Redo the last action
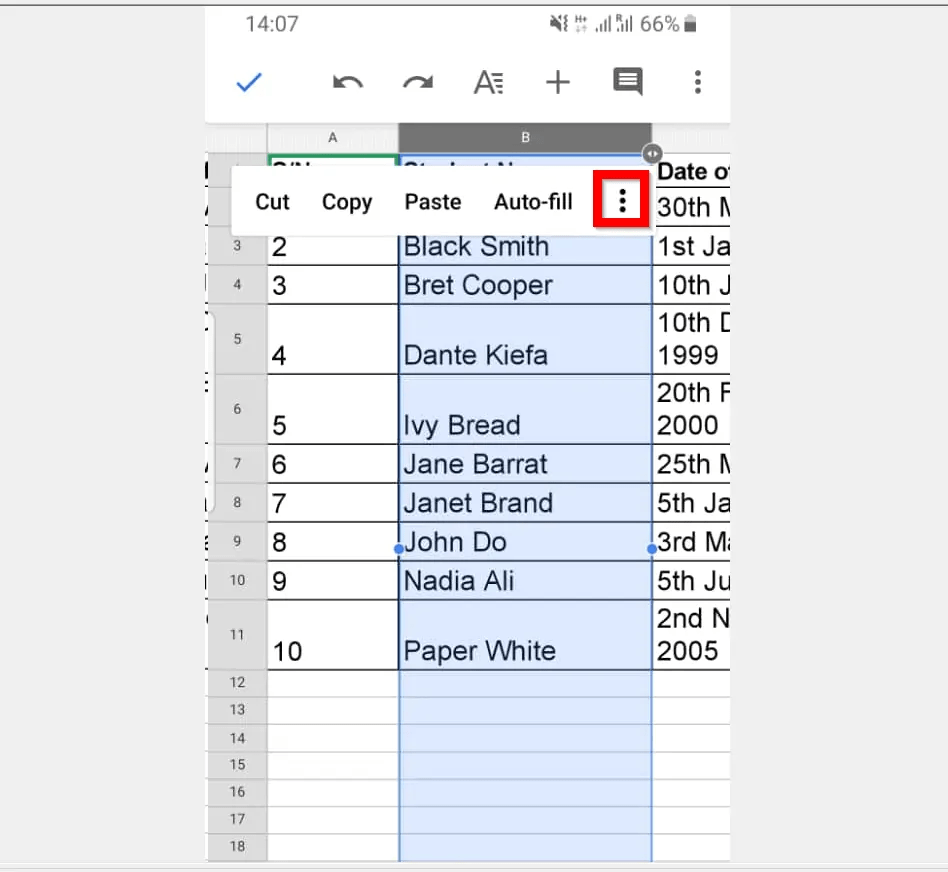The width and height of the screenshot is (948, 872). click(x=417, y=83)
